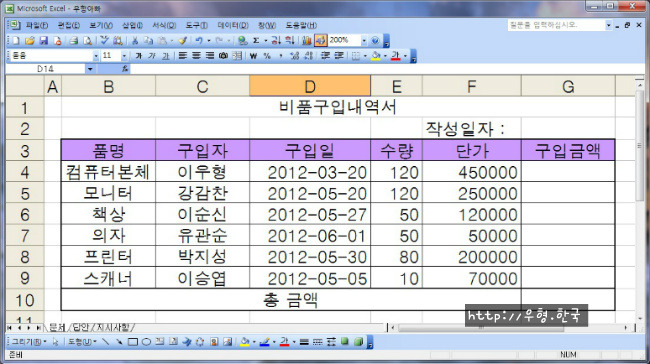Open the font size dropdown showing 11
This screenshot has height=364, width=650.
(x=124, y=56)
